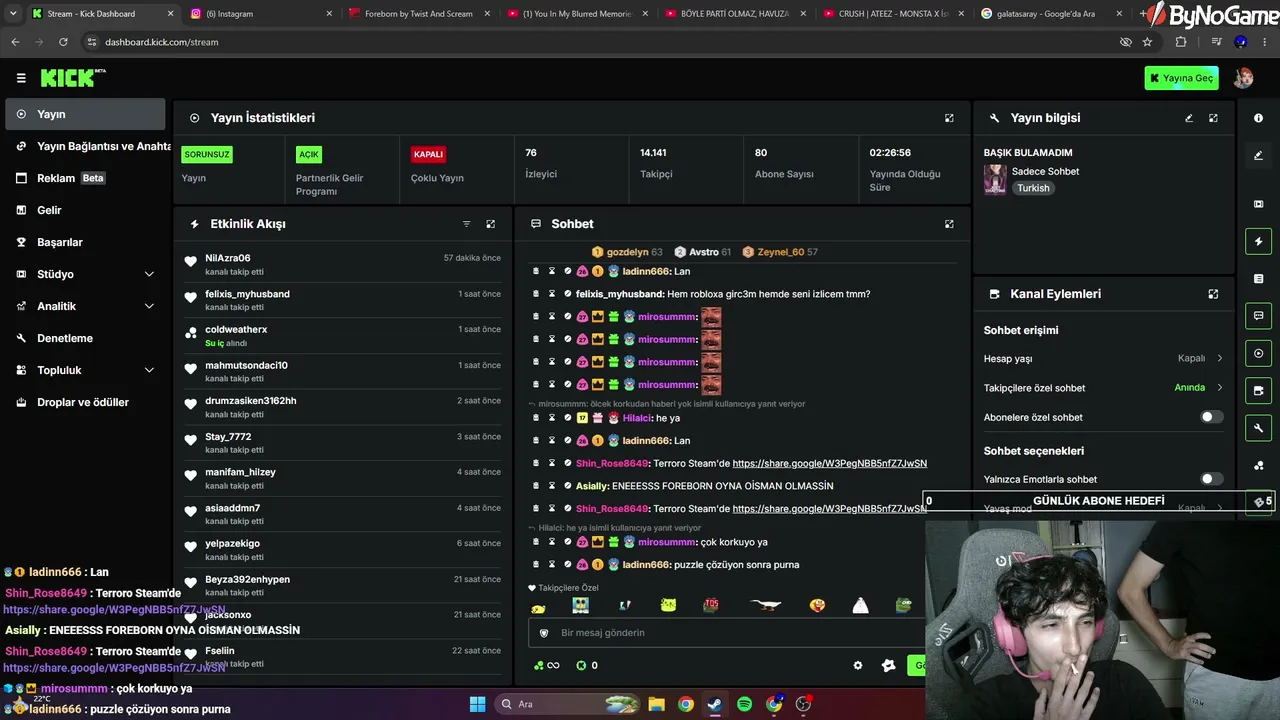Click the gozdelyn top gifter name
The height and width of the screenshot is (720, 1280).
point(627,252)
